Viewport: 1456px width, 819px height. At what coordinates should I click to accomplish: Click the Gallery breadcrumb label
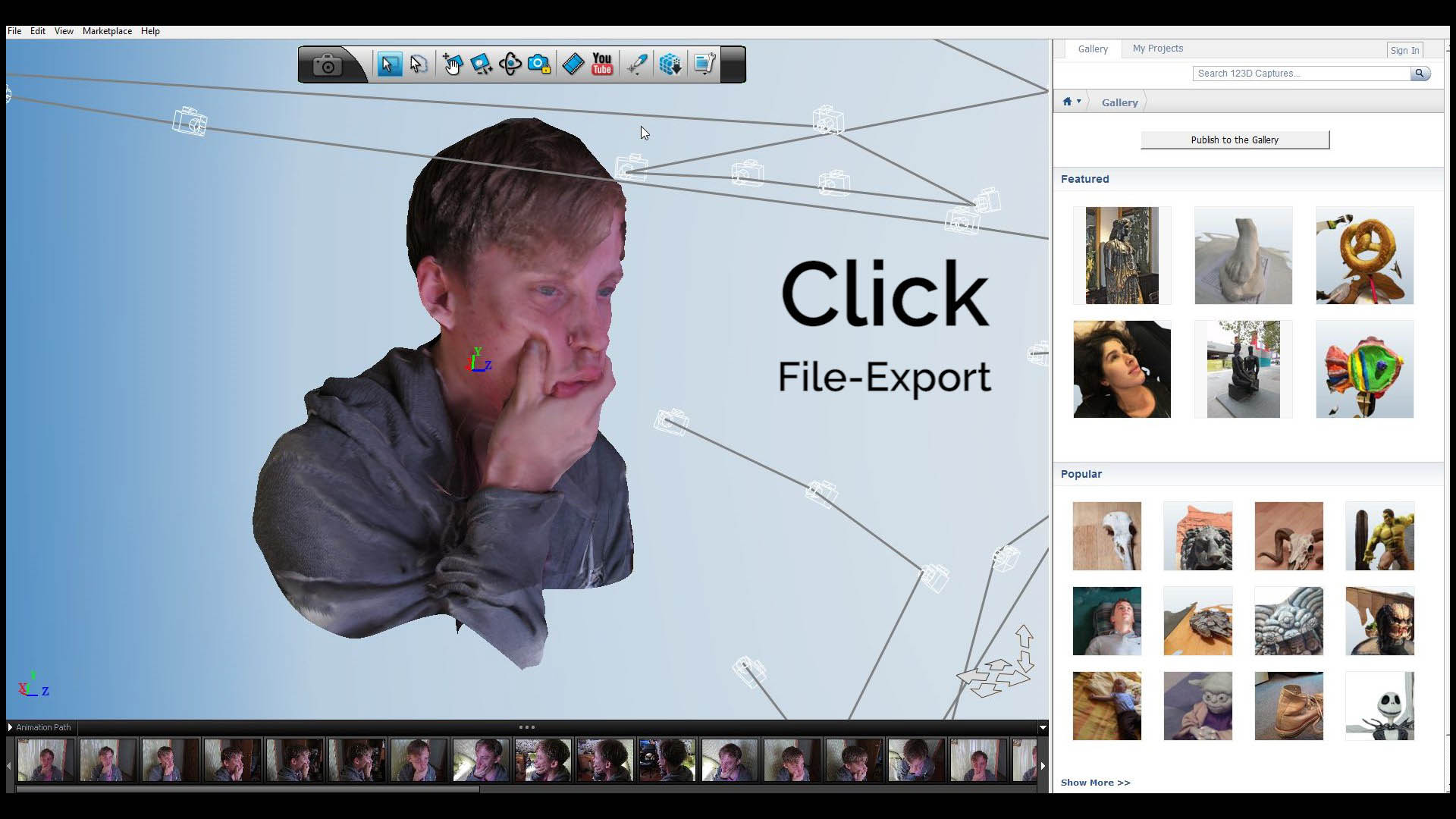pyautogui.click(x=1119, y=102)
